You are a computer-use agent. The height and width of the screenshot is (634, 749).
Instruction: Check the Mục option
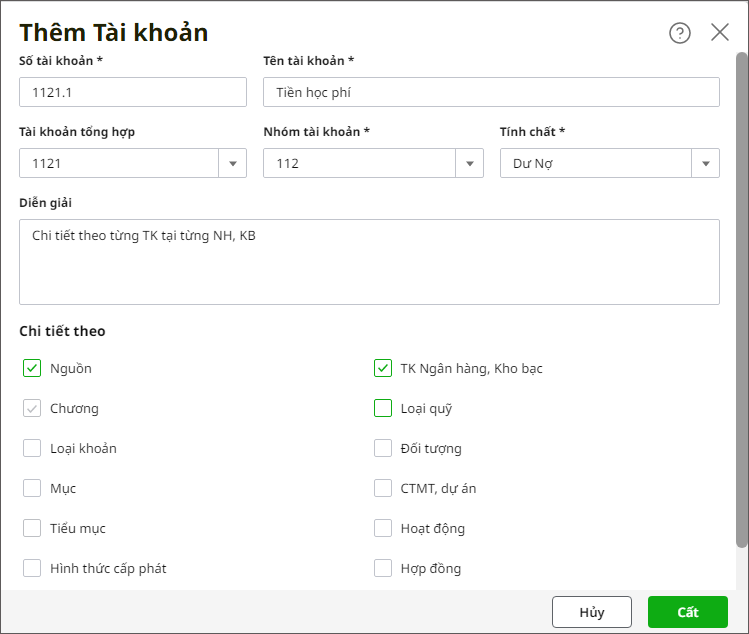[x=32, y=488]
